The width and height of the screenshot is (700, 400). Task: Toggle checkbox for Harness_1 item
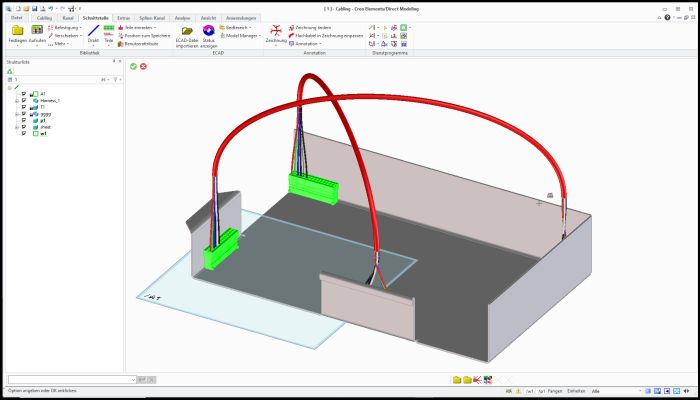(24, 99)
